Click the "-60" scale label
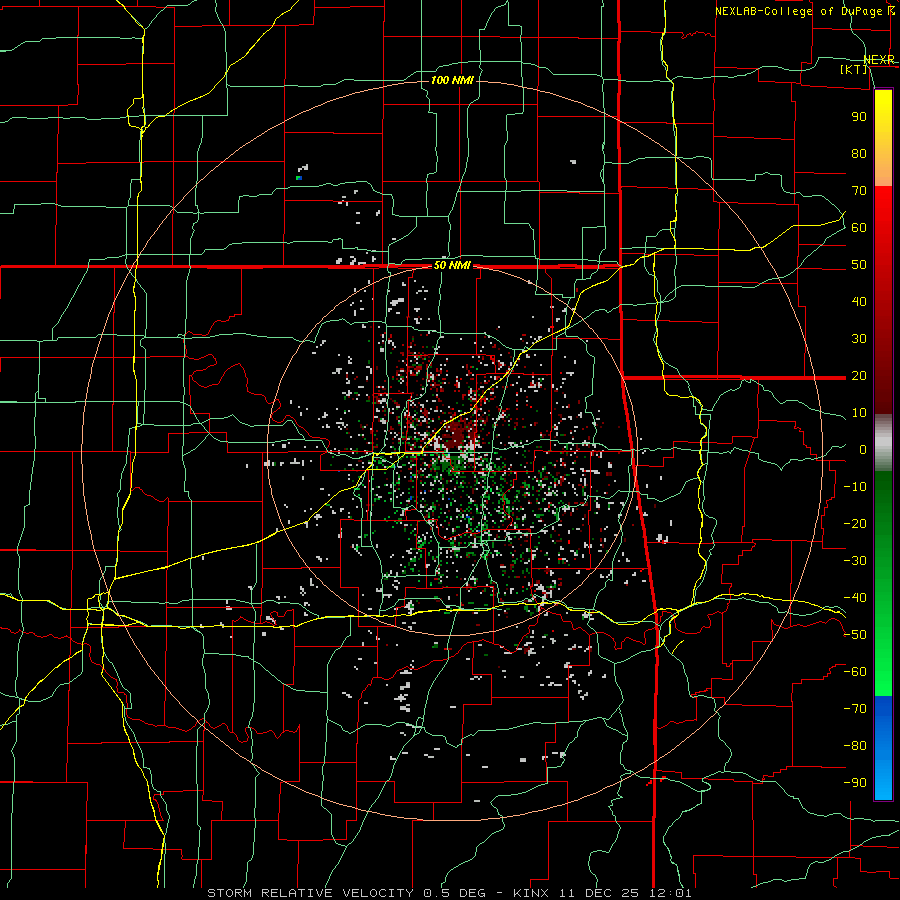Screen dimensions: 900x900 coord(855,672)
